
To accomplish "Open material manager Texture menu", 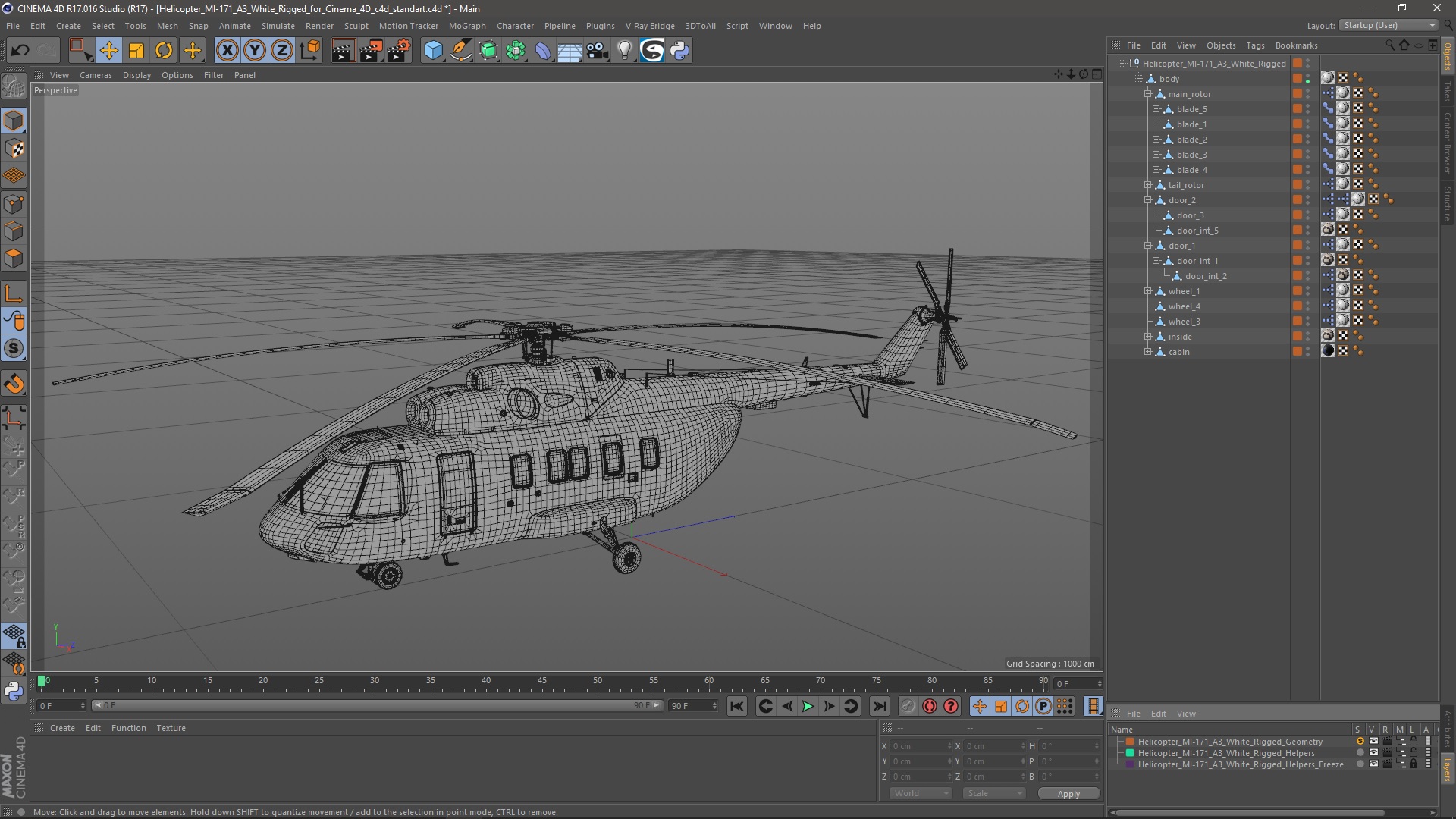I will pyautogui.click(x=171, y=728).
